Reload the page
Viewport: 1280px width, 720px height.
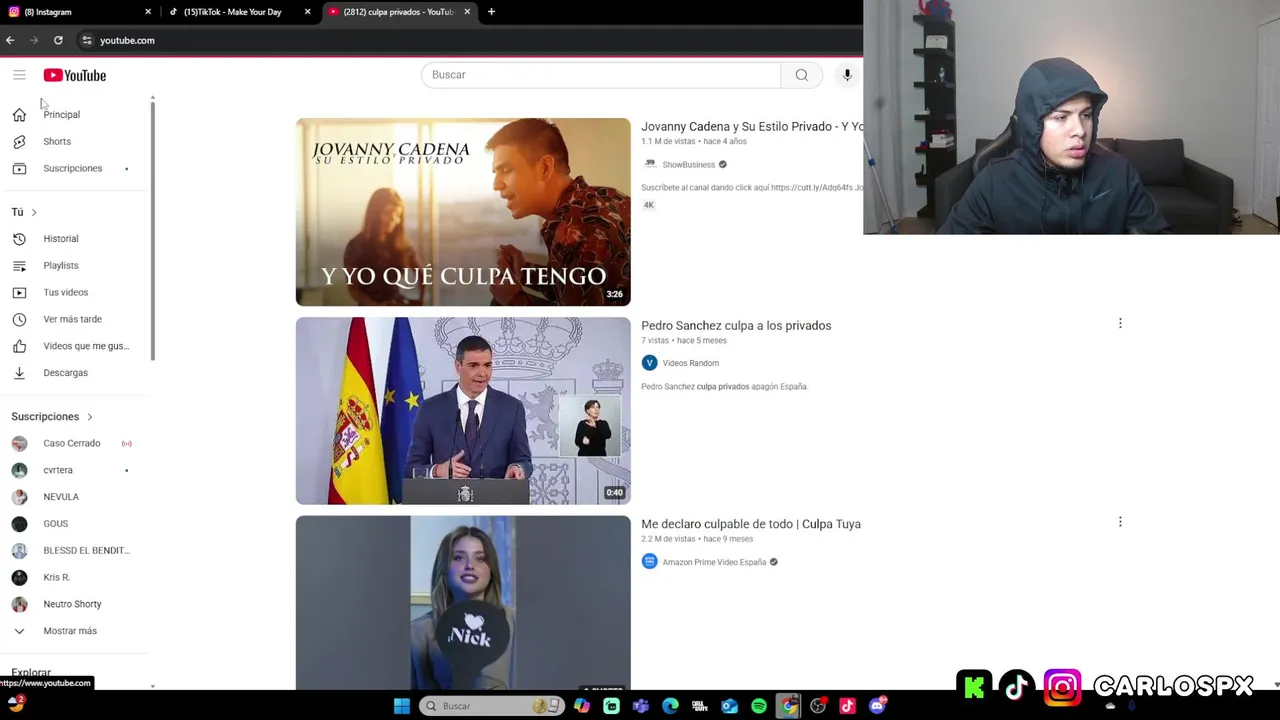pyautogui.click(x=58, y=41)
